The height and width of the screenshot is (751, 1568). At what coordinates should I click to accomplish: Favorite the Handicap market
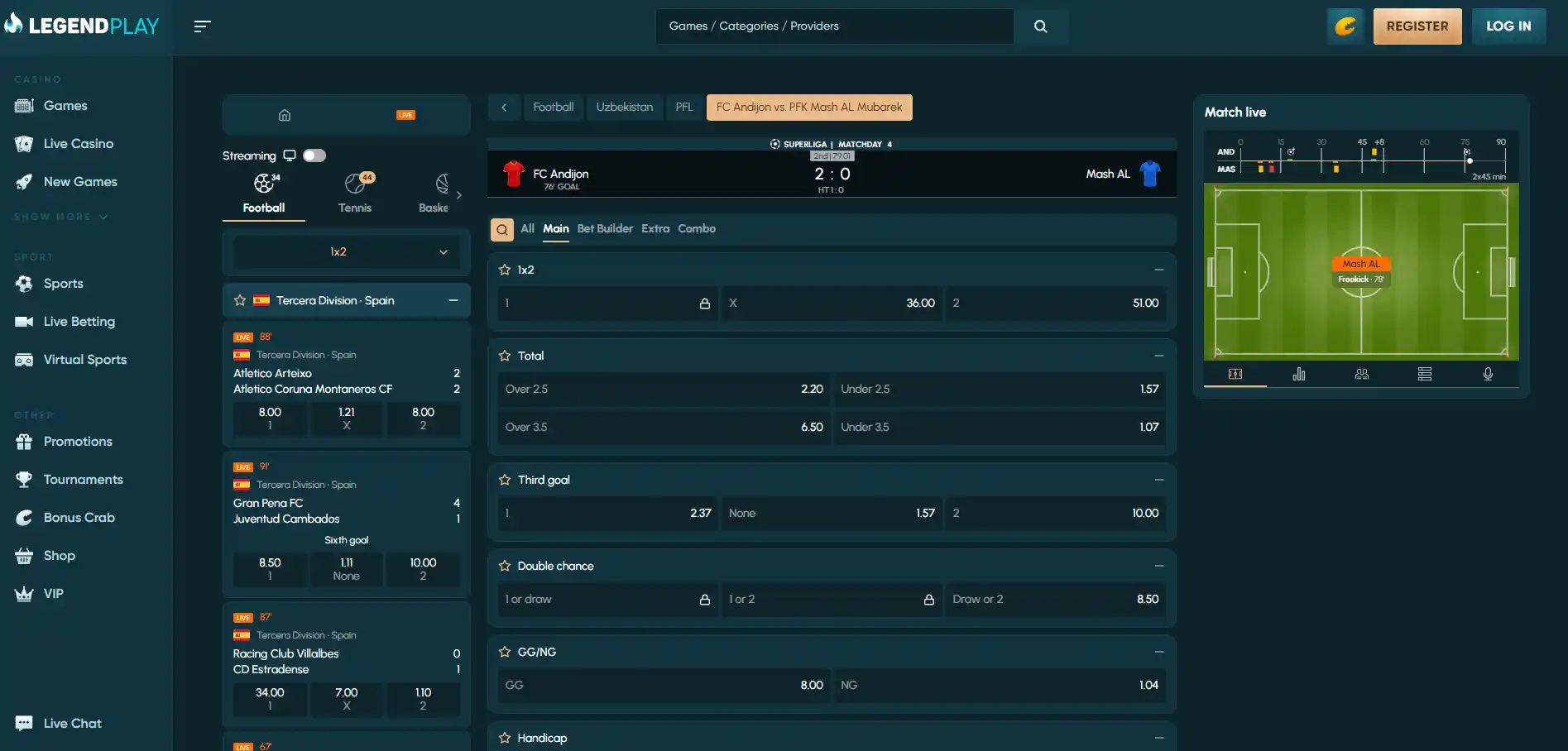505,738
